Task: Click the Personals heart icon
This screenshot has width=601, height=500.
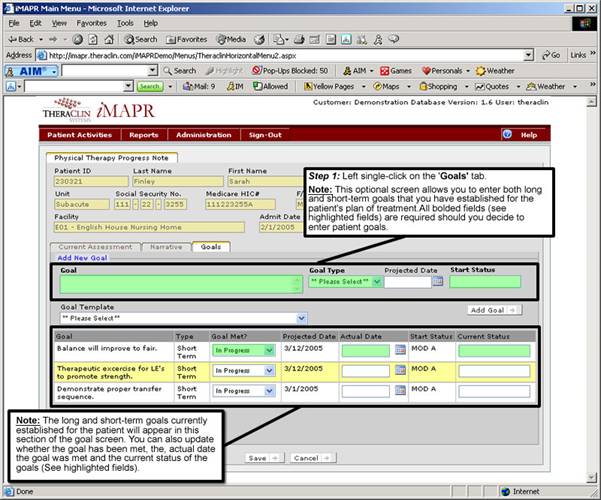Action: 442,71
